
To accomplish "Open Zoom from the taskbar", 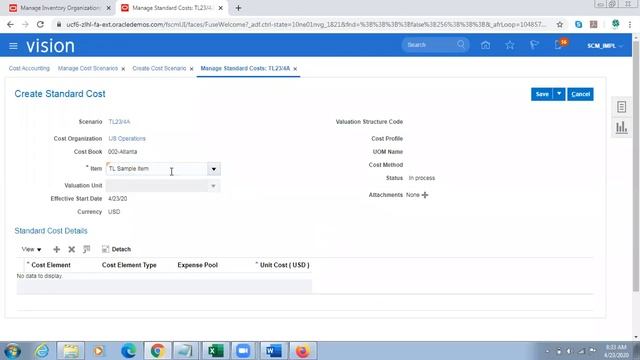I will pyautogui.click(x=244, y=351).
